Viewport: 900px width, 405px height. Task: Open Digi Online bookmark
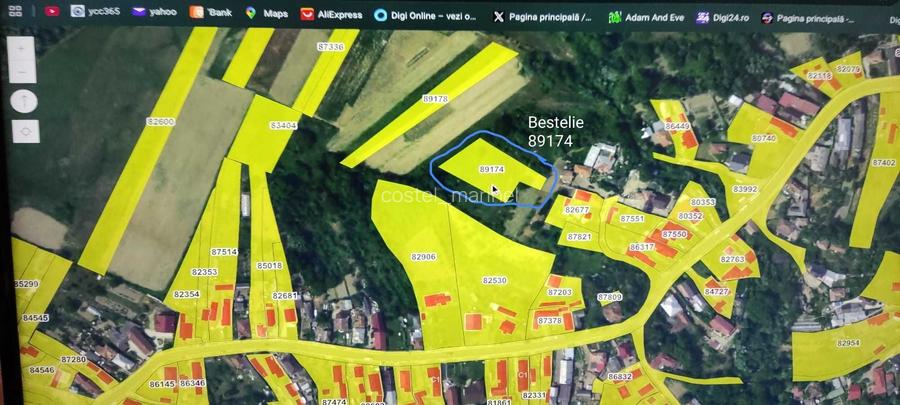427,15
